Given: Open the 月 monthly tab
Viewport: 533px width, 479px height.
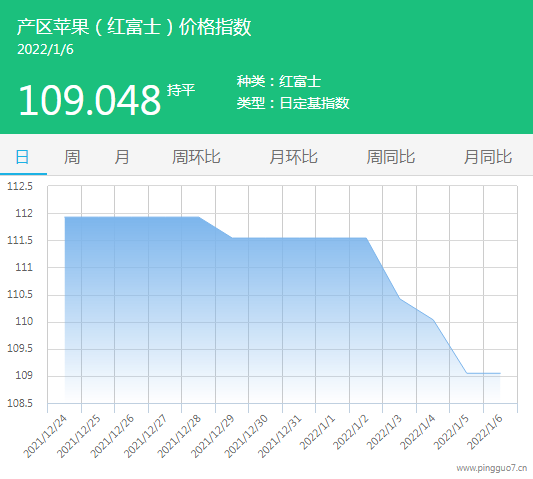Looking at the screenshot, I should 122,157.
